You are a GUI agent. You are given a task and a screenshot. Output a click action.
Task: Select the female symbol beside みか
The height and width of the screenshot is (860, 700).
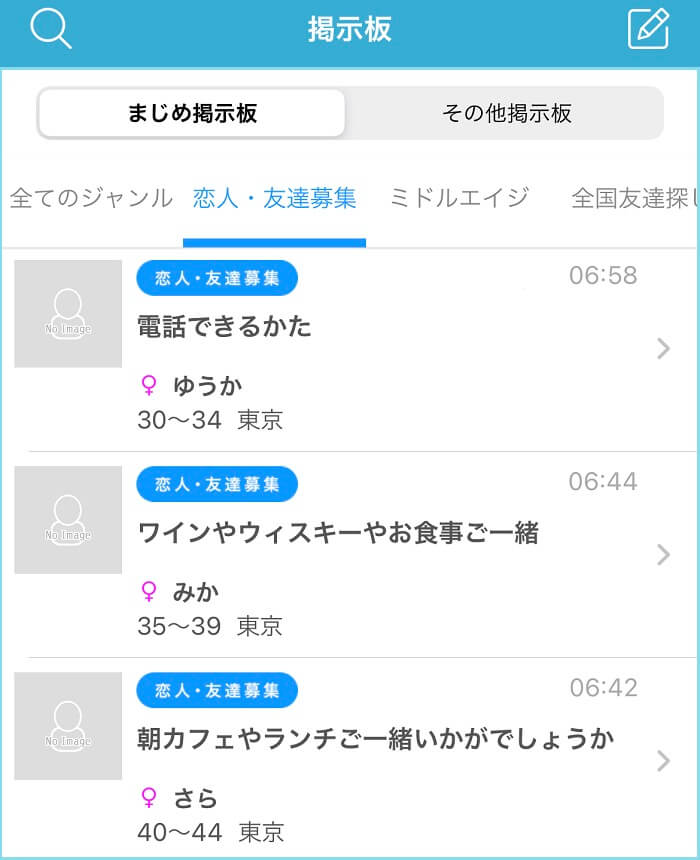click(x=148, y=591)
